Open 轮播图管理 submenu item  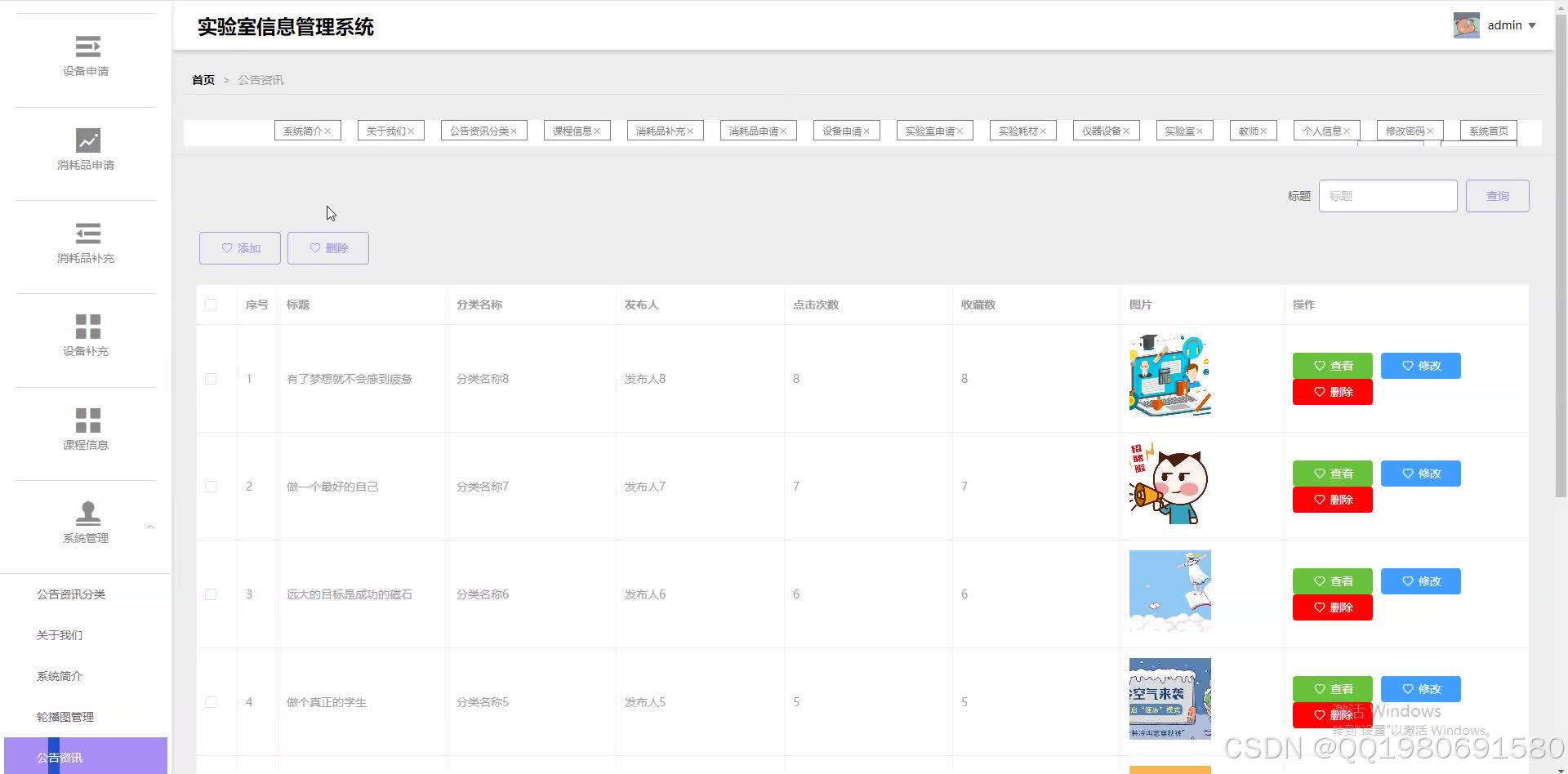[x=65, y=717]
